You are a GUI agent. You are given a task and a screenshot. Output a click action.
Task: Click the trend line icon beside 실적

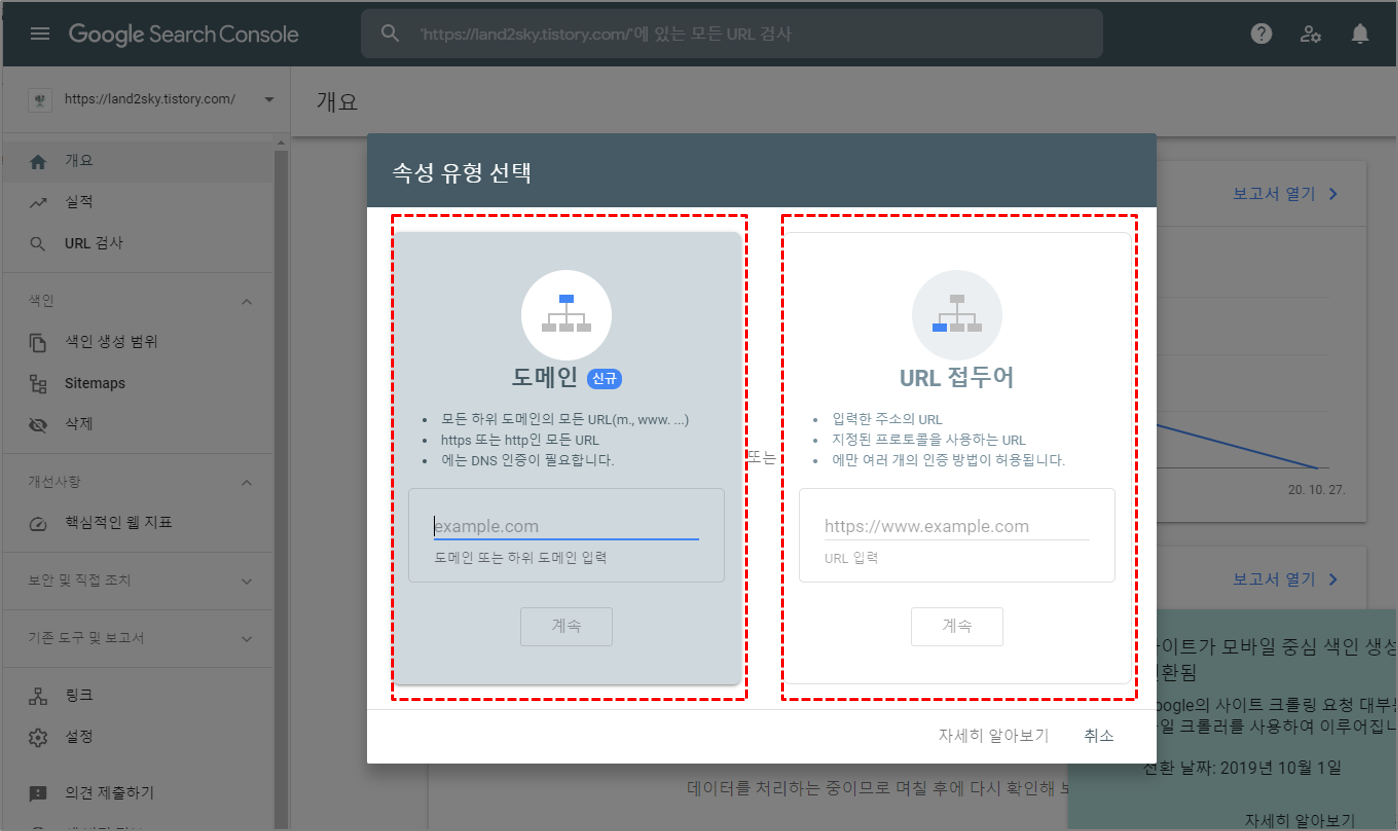pyautogui.click(x=38, y=202)
